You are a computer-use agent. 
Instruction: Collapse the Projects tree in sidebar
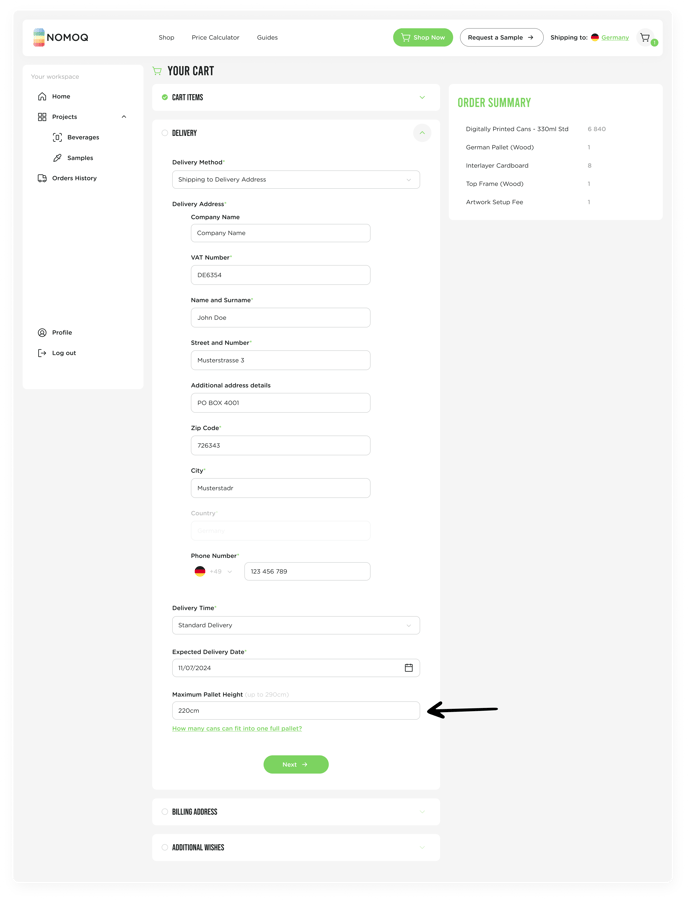pos(124,117)
